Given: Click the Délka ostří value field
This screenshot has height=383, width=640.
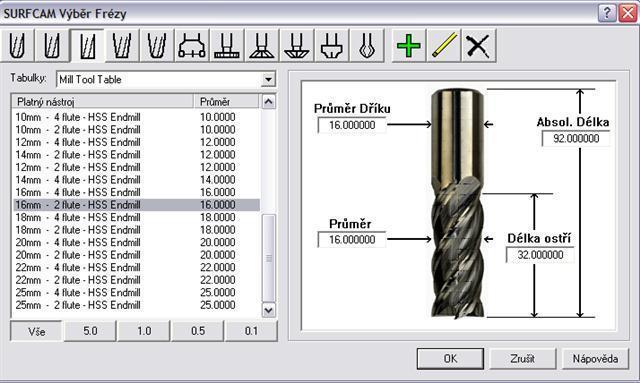Looking at the screenshot, I should [x=540, y=255].
